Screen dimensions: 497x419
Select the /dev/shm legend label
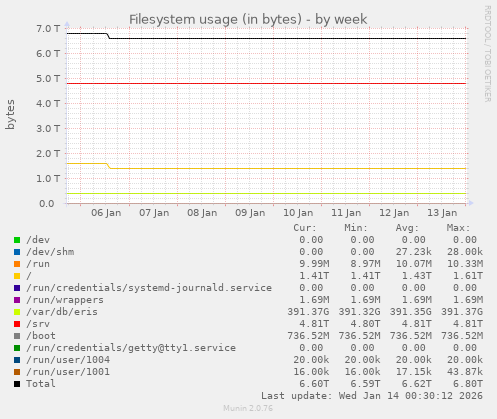pyautogui.click(x=50, y=252)
